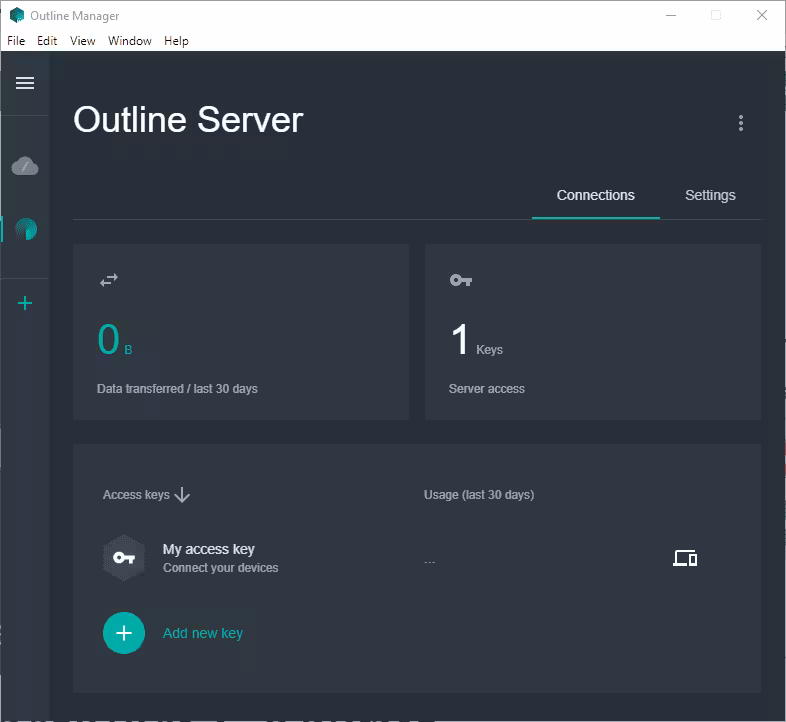Open the Edit menu
Viewport: 786px width, 722px height.
(47, 41)
